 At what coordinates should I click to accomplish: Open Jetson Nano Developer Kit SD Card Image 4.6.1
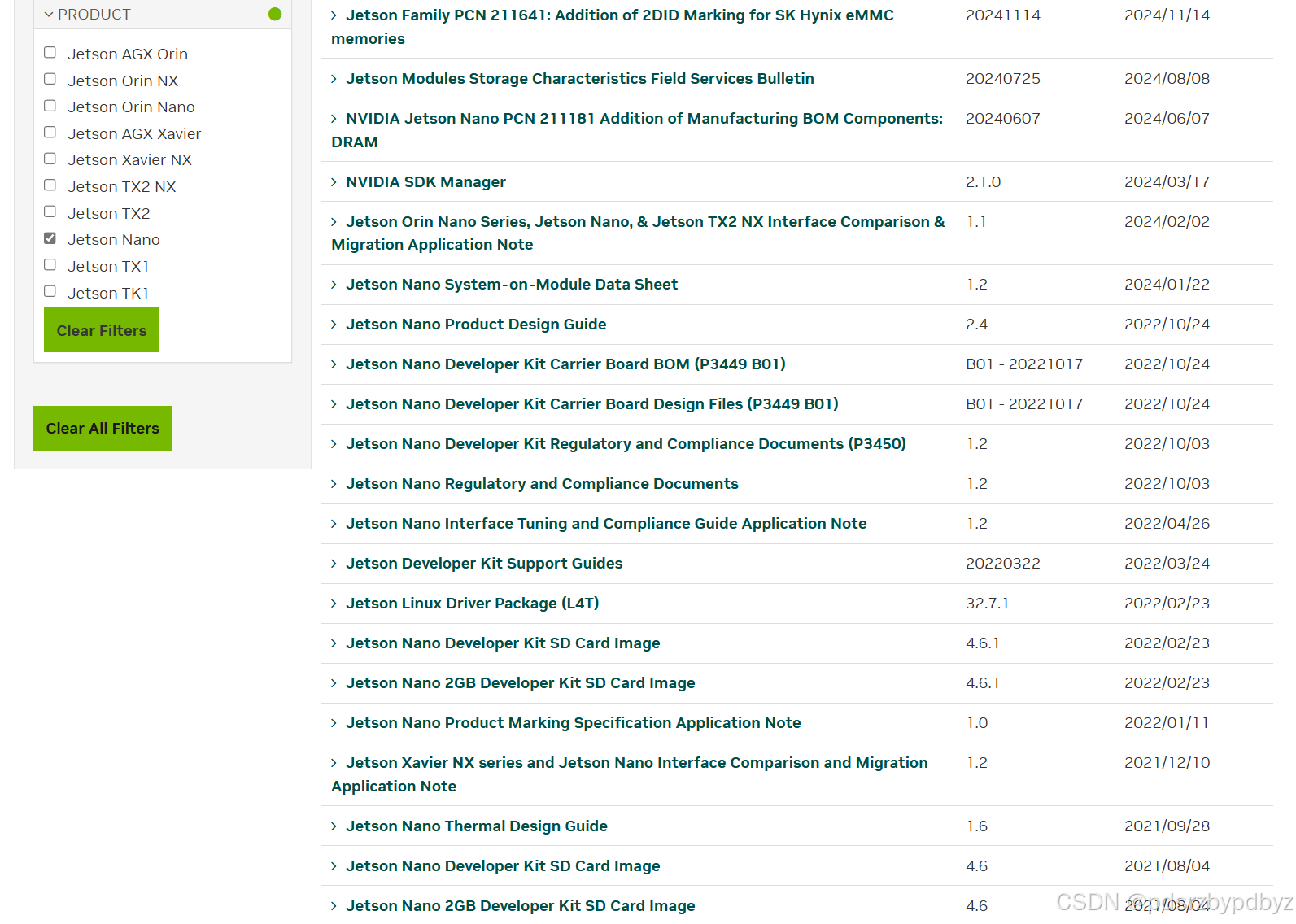pyautogui.click(x=503, y=643)
